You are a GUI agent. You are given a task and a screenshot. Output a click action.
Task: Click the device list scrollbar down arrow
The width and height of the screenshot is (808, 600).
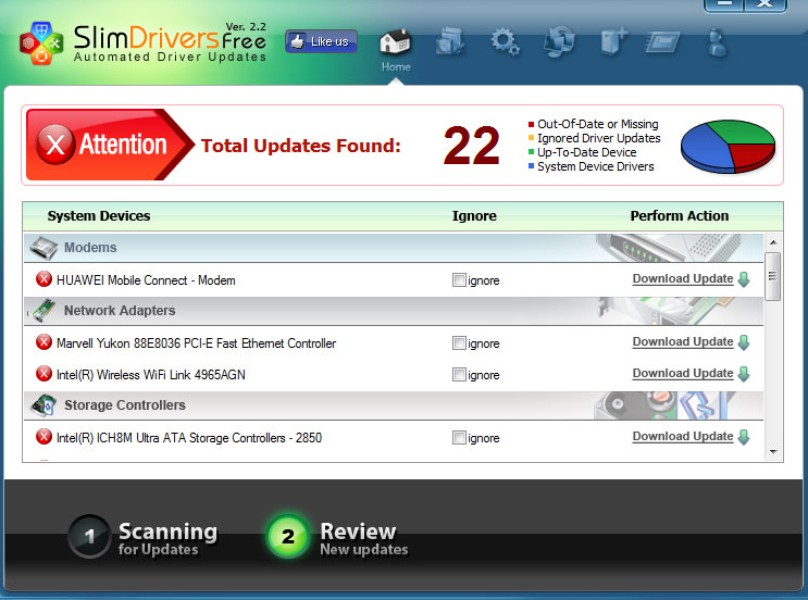[x=773, y=452]
